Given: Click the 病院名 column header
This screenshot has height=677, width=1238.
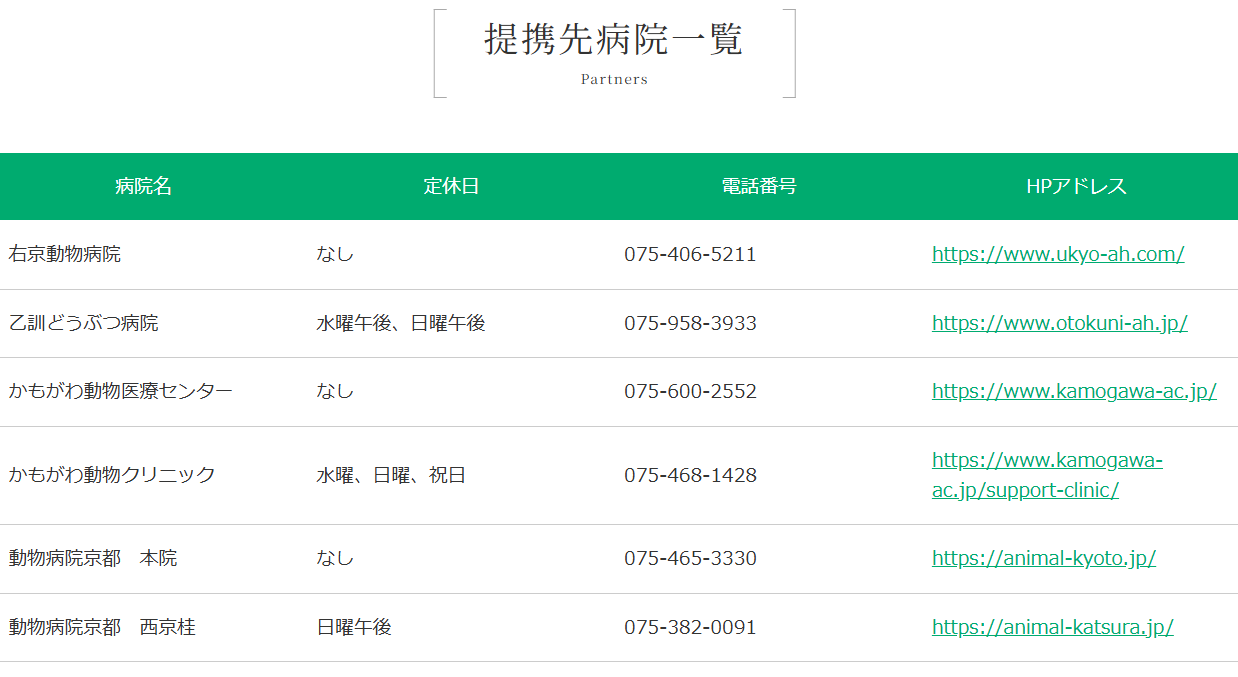Looking at the screenshot, I should (x=144, y=186).
